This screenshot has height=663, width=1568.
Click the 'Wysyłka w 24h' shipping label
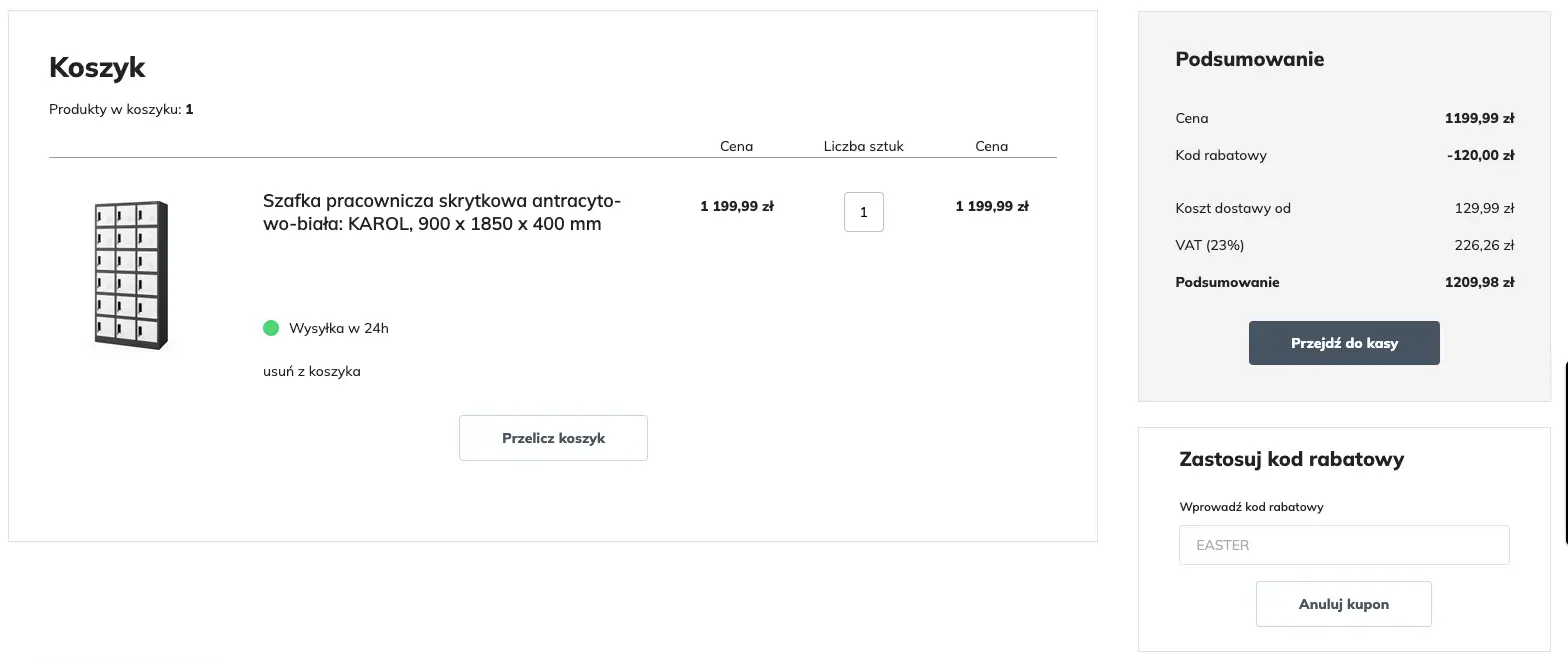click(338, 328)
